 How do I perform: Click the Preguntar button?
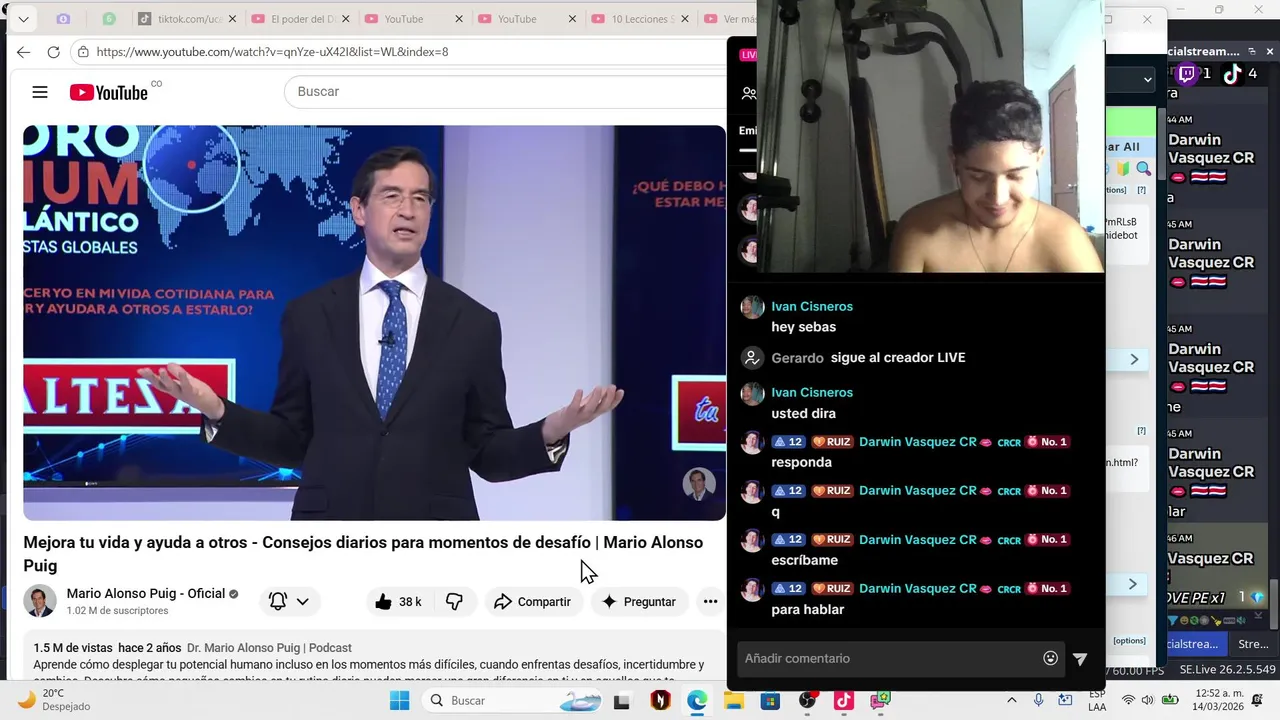pos(638,602)
